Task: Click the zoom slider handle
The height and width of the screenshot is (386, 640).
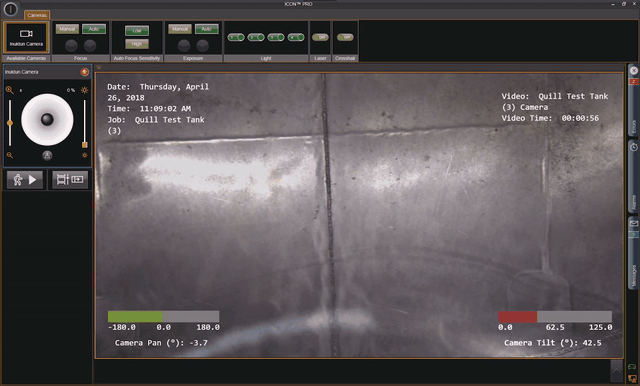Action: pyautogui.click(x=10, y=123)
